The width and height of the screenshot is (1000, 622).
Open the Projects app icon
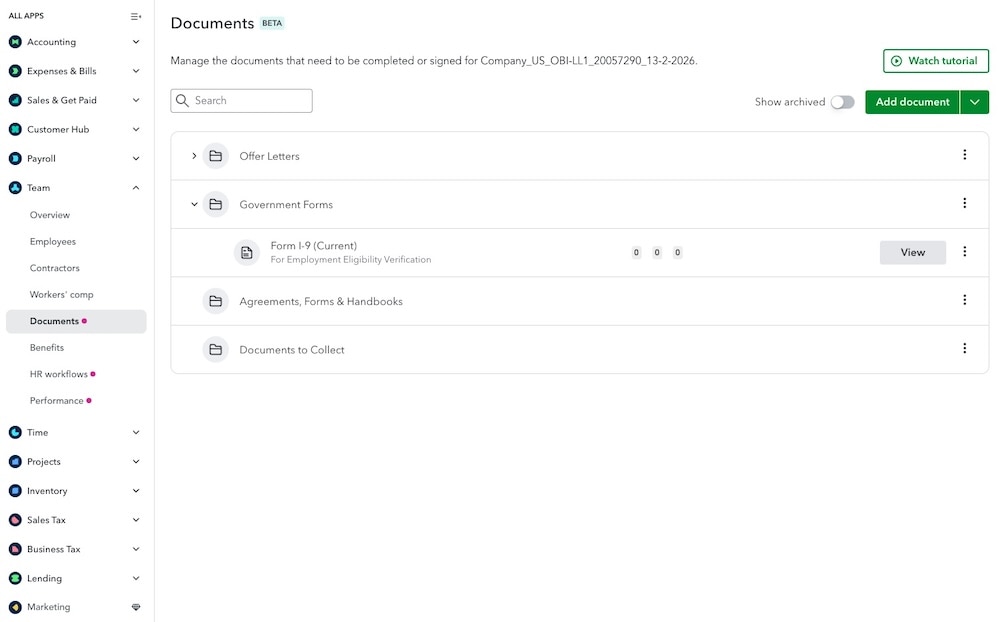pyautogui.click(x=14, y=461)
